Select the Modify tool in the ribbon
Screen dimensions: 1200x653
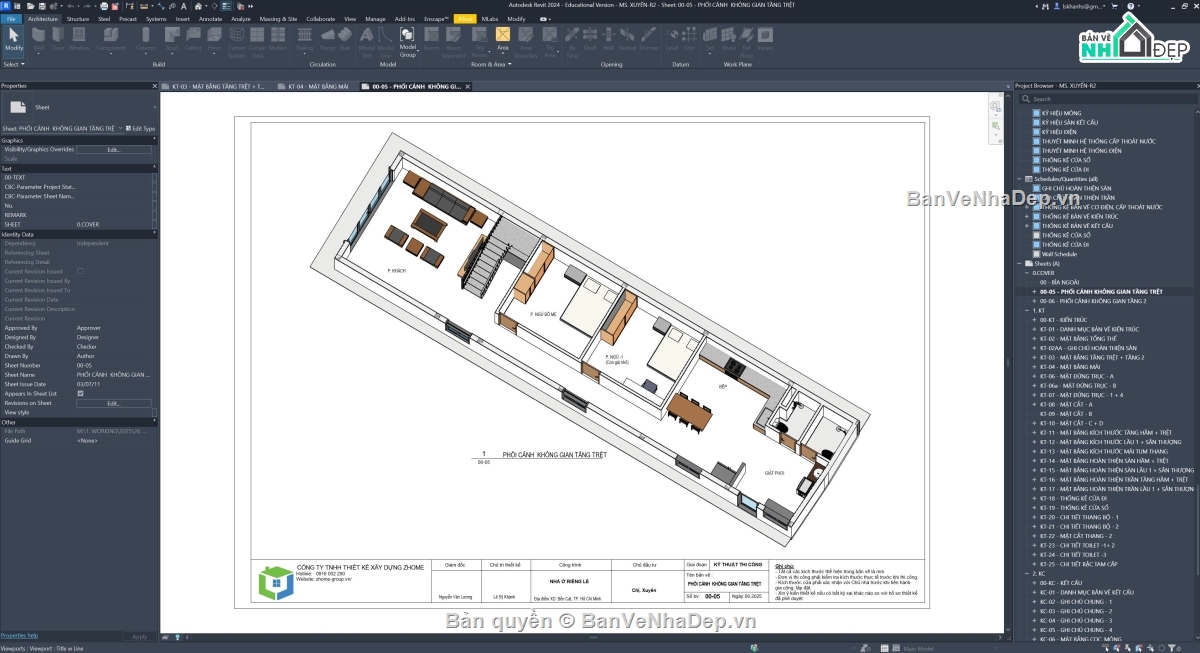click(13, 40)
